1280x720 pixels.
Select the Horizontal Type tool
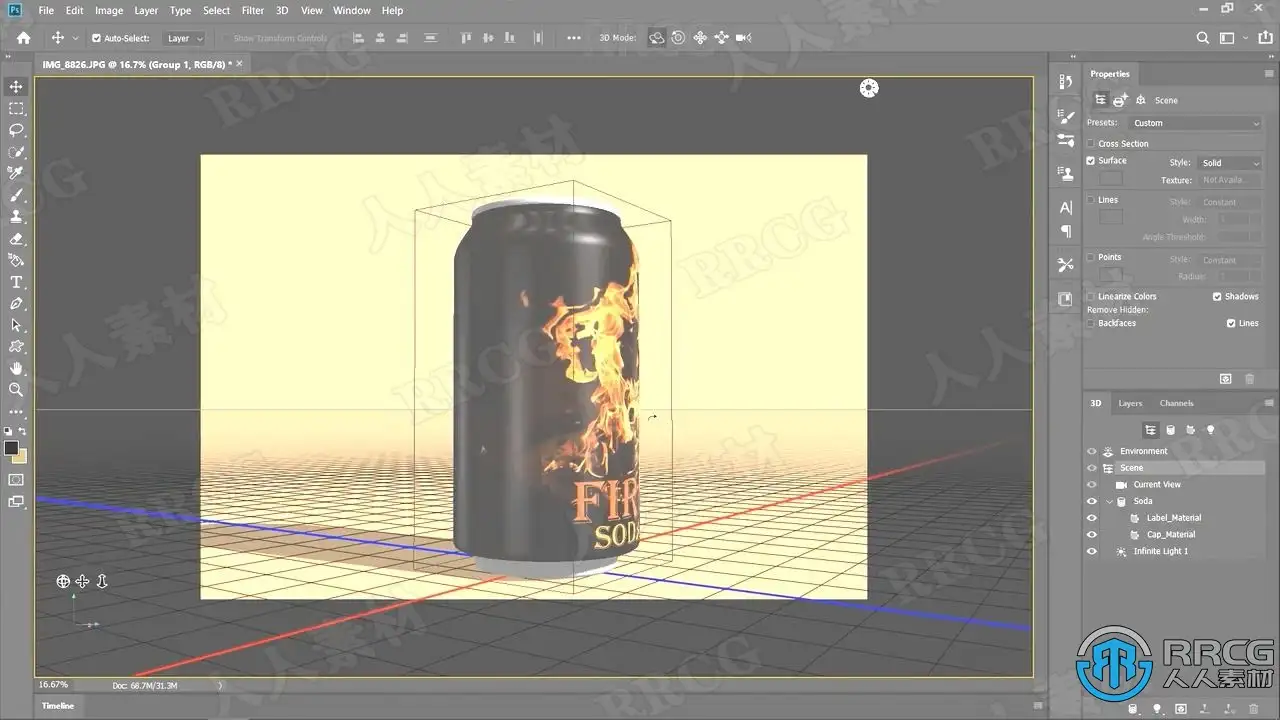(x=16, y=282)
